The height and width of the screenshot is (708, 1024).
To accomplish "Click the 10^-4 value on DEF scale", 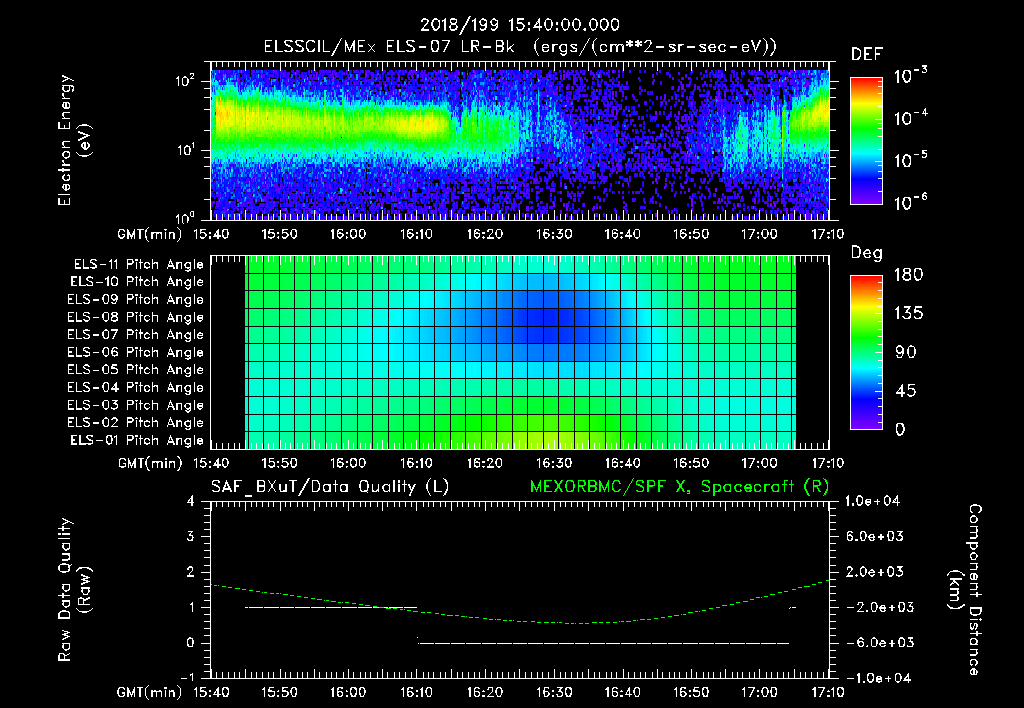I will tap(910, 118).
